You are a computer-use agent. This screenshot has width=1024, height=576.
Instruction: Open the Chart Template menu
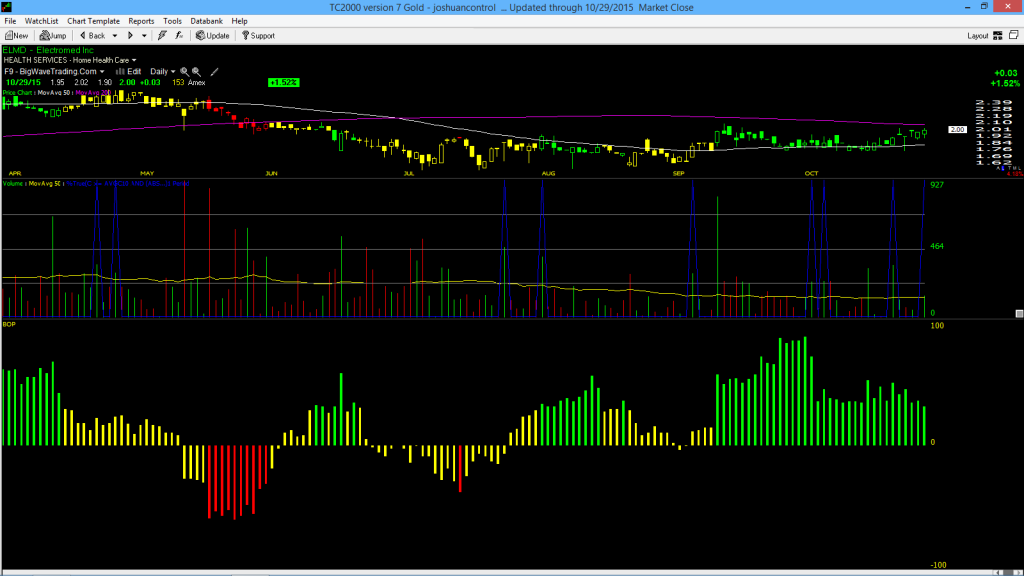tap(93, 21)
